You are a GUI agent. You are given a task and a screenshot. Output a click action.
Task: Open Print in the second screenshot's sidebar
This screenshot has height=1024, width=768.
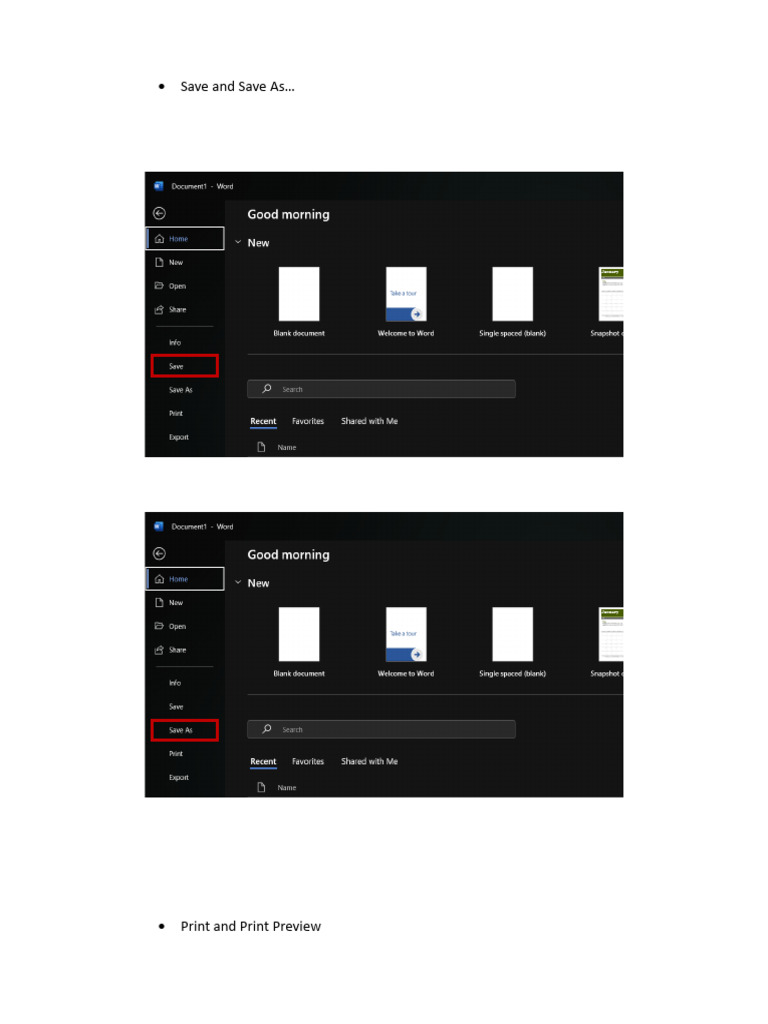pos(176,754)
